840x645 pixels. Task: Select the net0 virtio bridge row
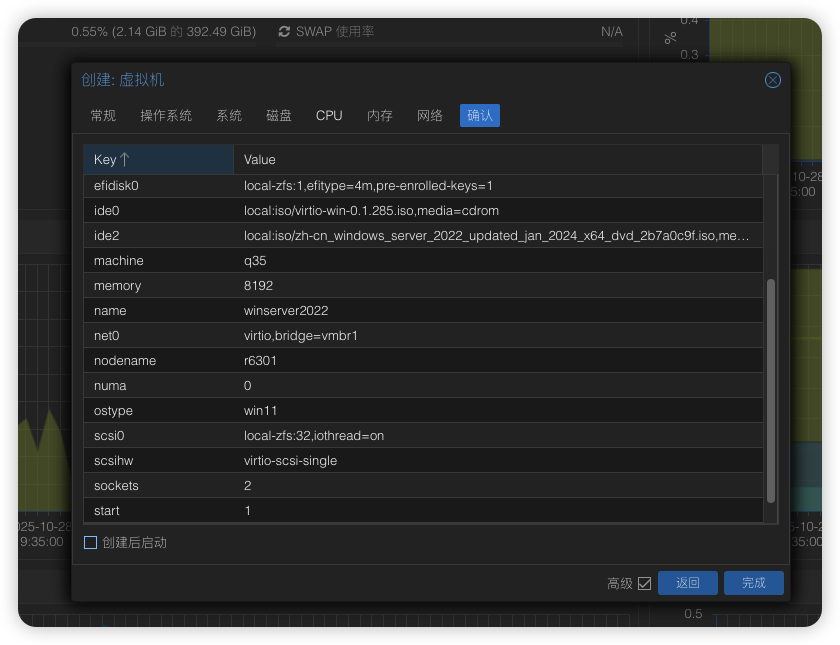coord(422,336)
